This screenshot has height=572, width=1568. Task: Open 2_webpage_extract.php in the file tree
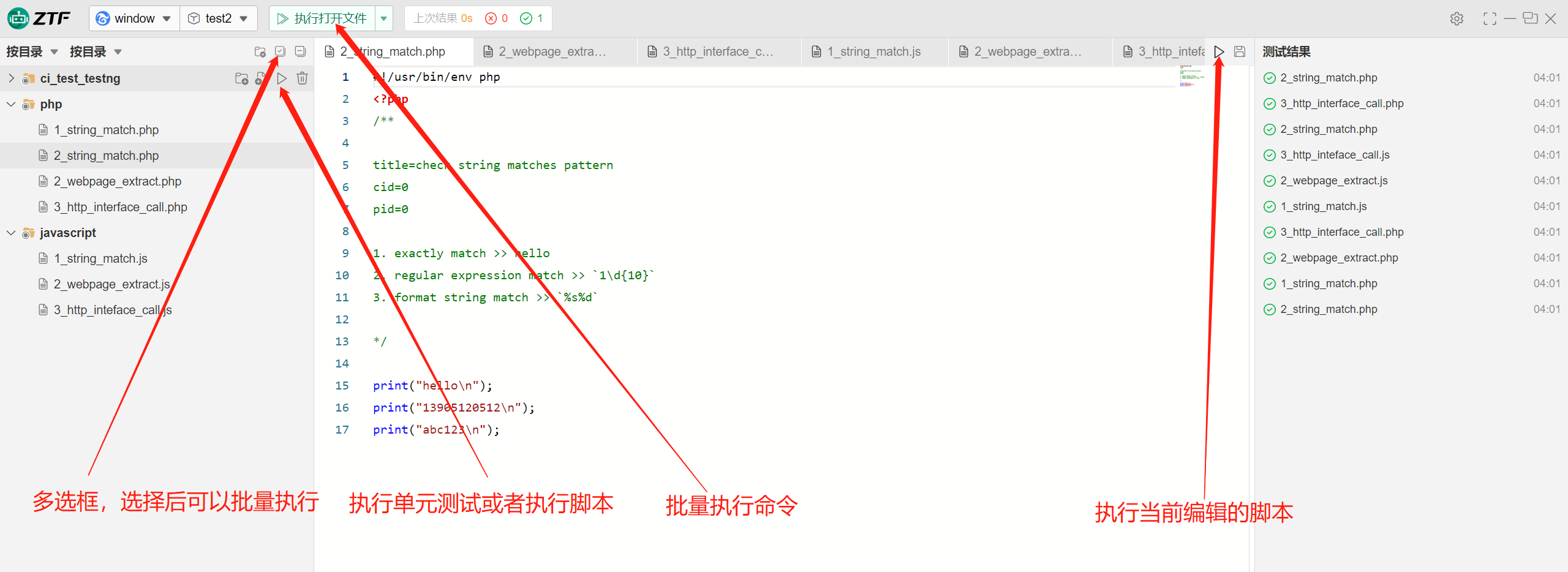point(117,181)
